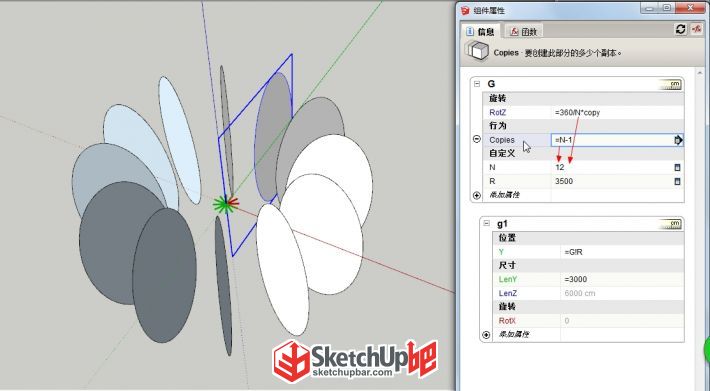This screenshot has width=710, height=391.
Task: Add an attribute to component g1
Action: tap(486, 335)
